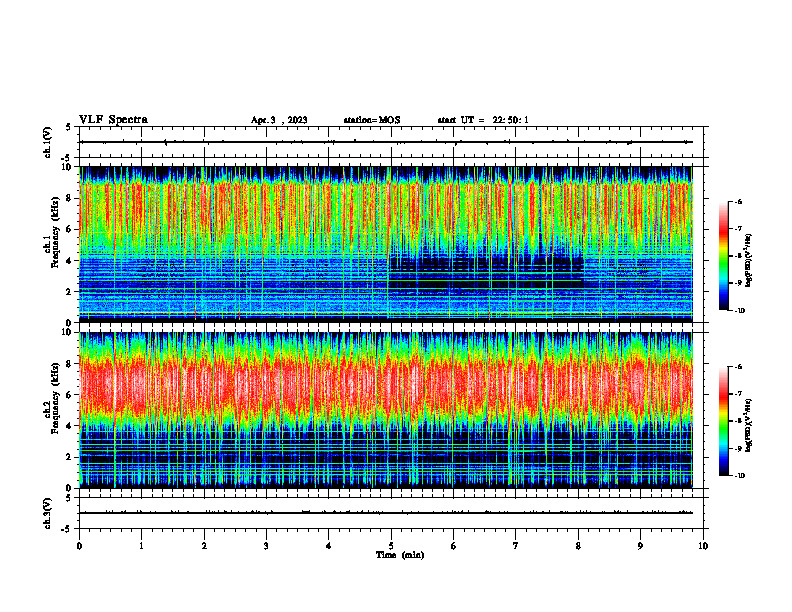Click time axis tick label "3"
Screen dimensions: 792x612
coord(266,546)
